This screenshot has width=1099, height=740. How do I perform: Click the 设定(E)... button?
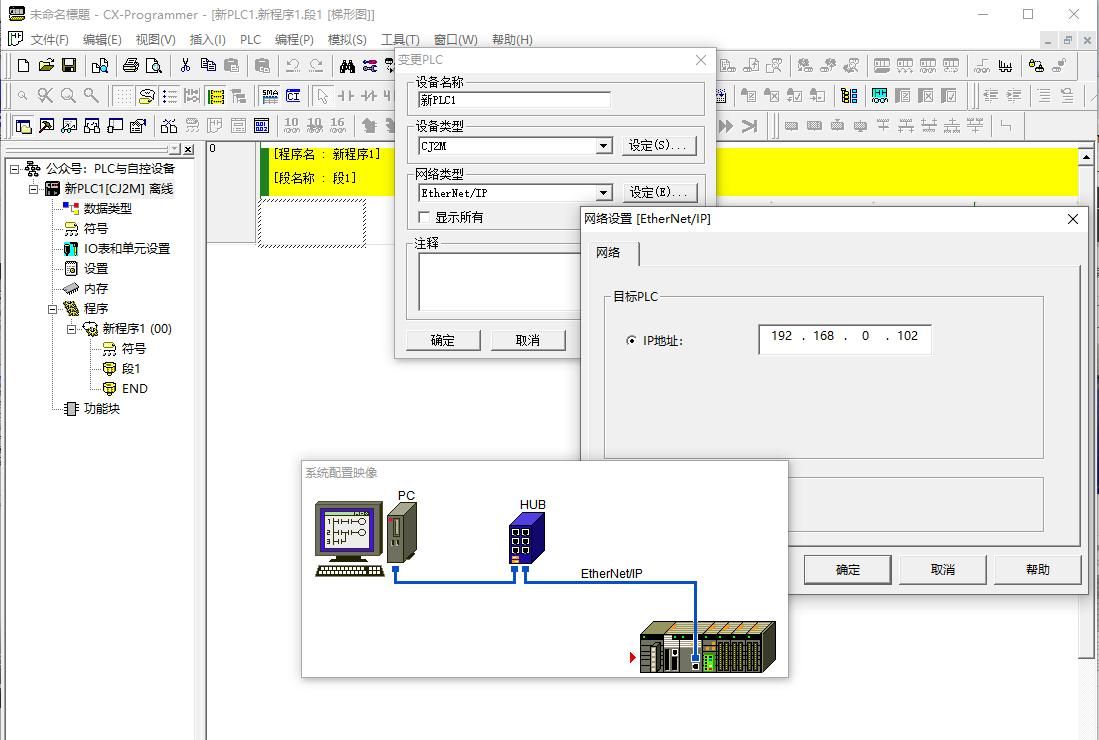[657, 192]
